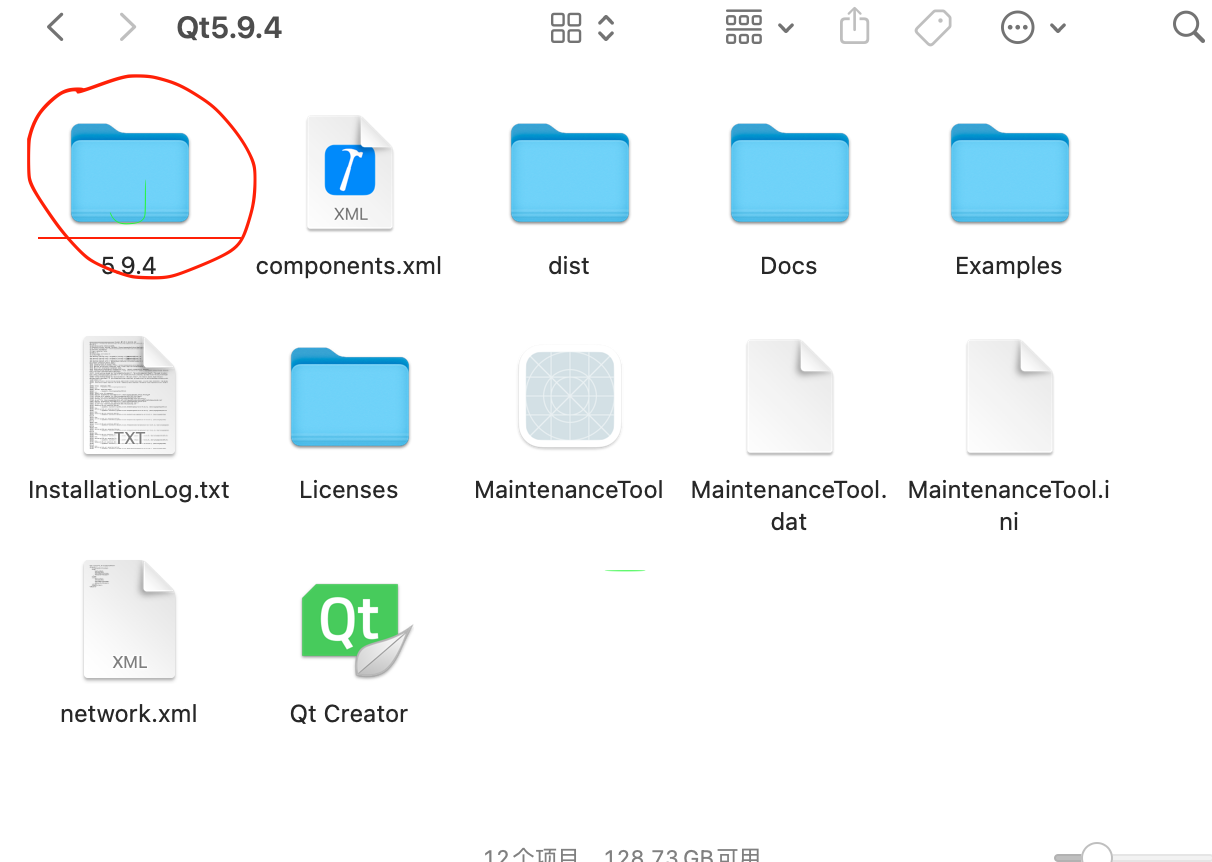Select the network.xml file
Image resolution: width=1212 pixels, height=862 pixels.
pos(129,620)
